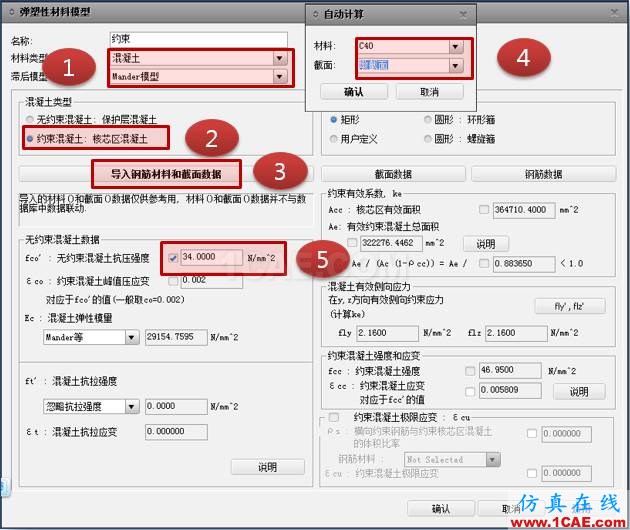Toggle the ρs 体积比率 checkbox
This screenshot has width=630, height=530.
pyautogui.click(x=532, y=434)
